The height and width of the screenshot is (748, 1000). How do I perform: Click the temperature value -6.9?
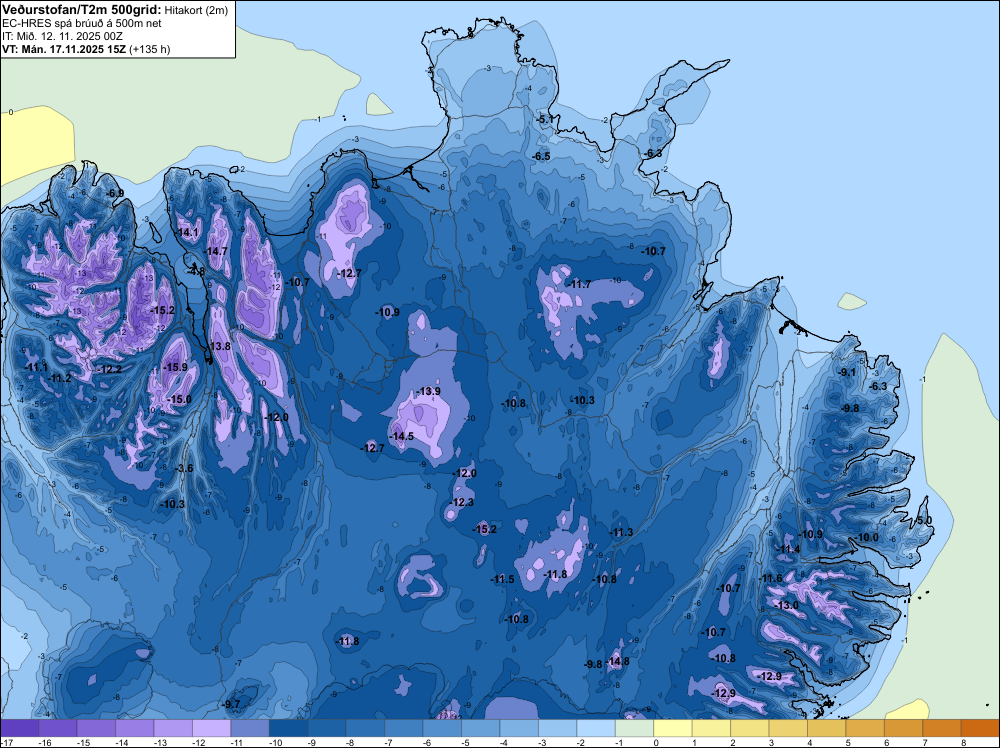116,193
